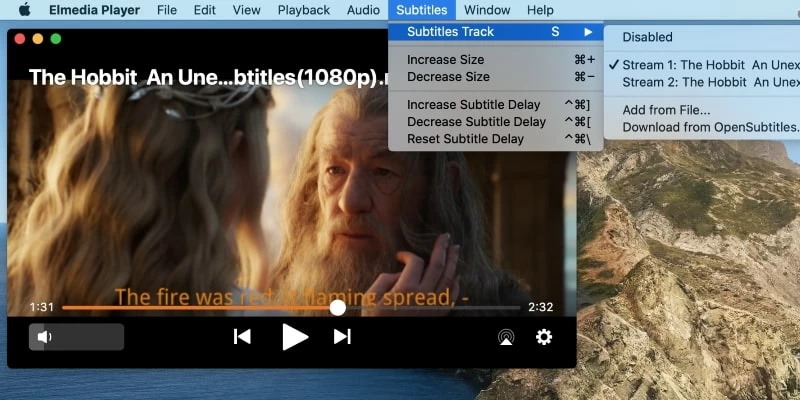The height and width of the screenshot is (400, 800).
Task: Open the Edit menu
Action: [205, 10]
